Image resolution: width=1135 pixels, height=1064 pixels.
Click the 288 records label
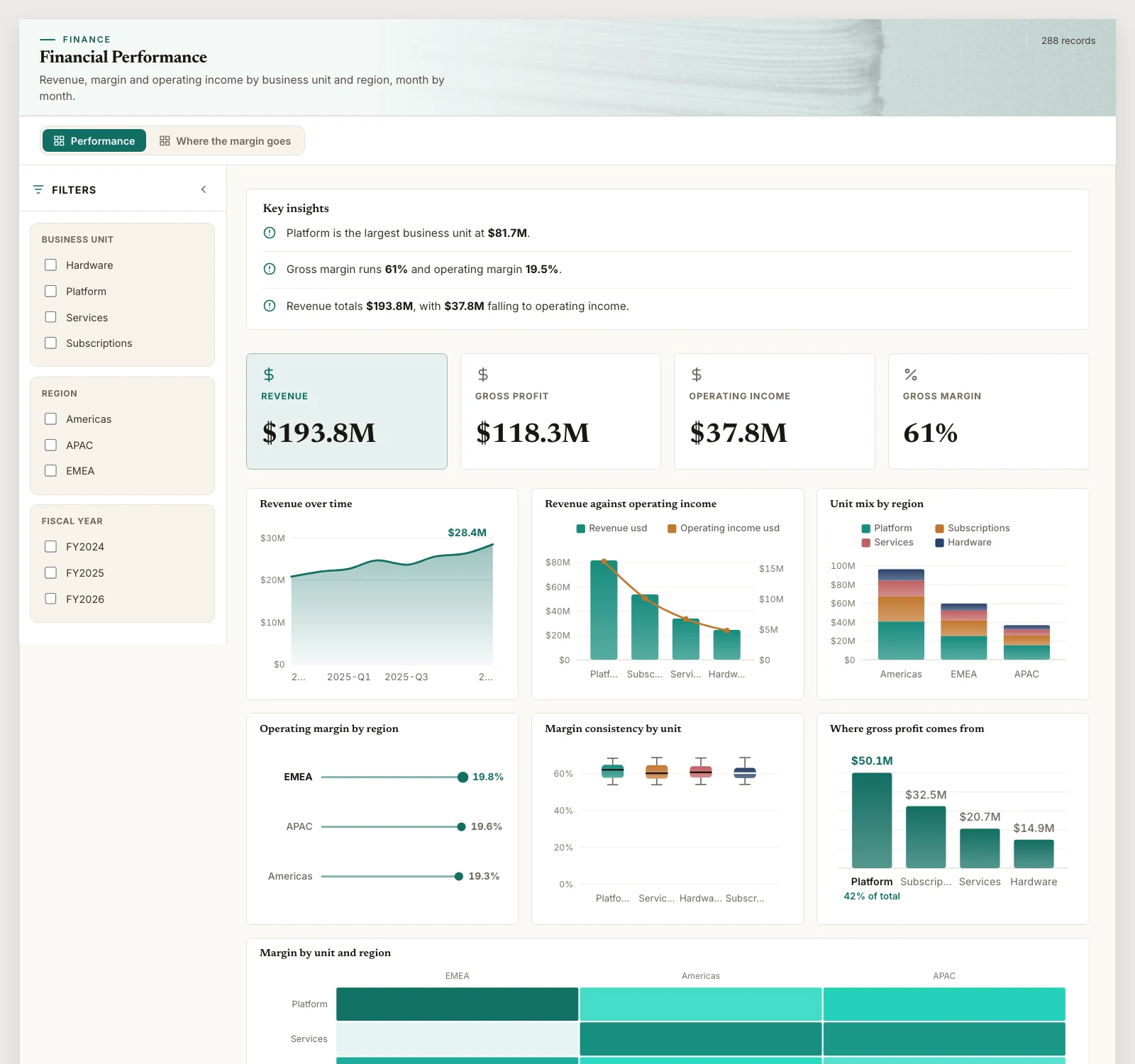[1068, 40]
